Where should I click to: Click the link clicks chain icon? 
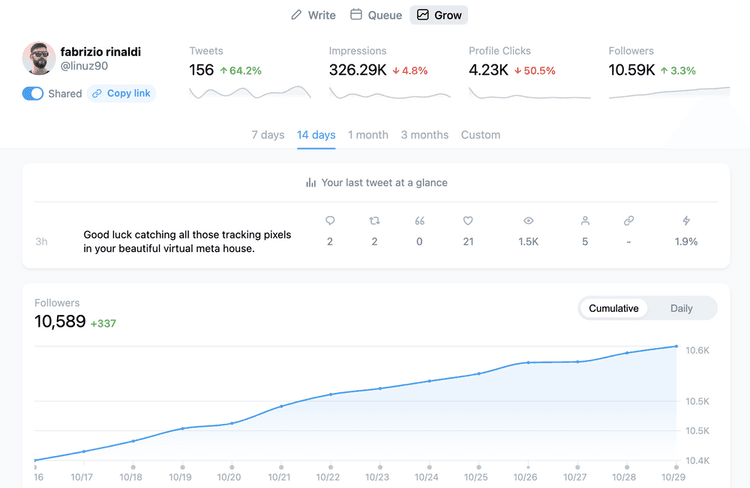(629, 220)
